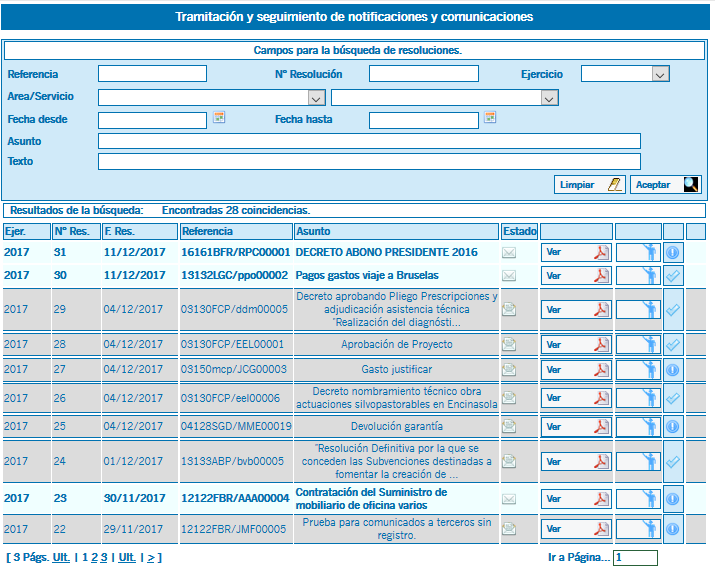Focus the Texto input field
715x571 pixels.
369,161
